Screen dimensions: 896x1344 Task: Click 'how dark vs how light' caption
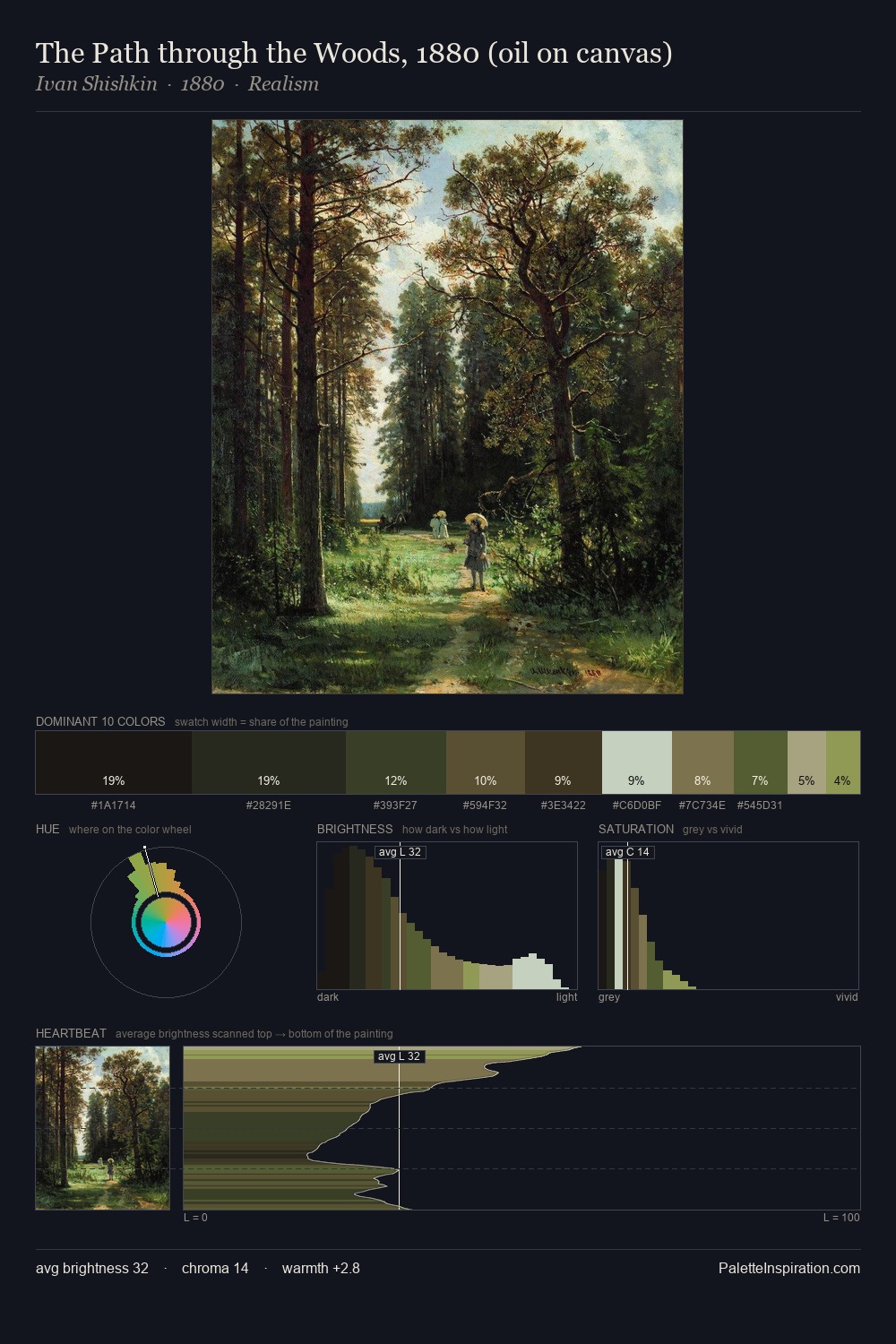(x=454, y=830)
